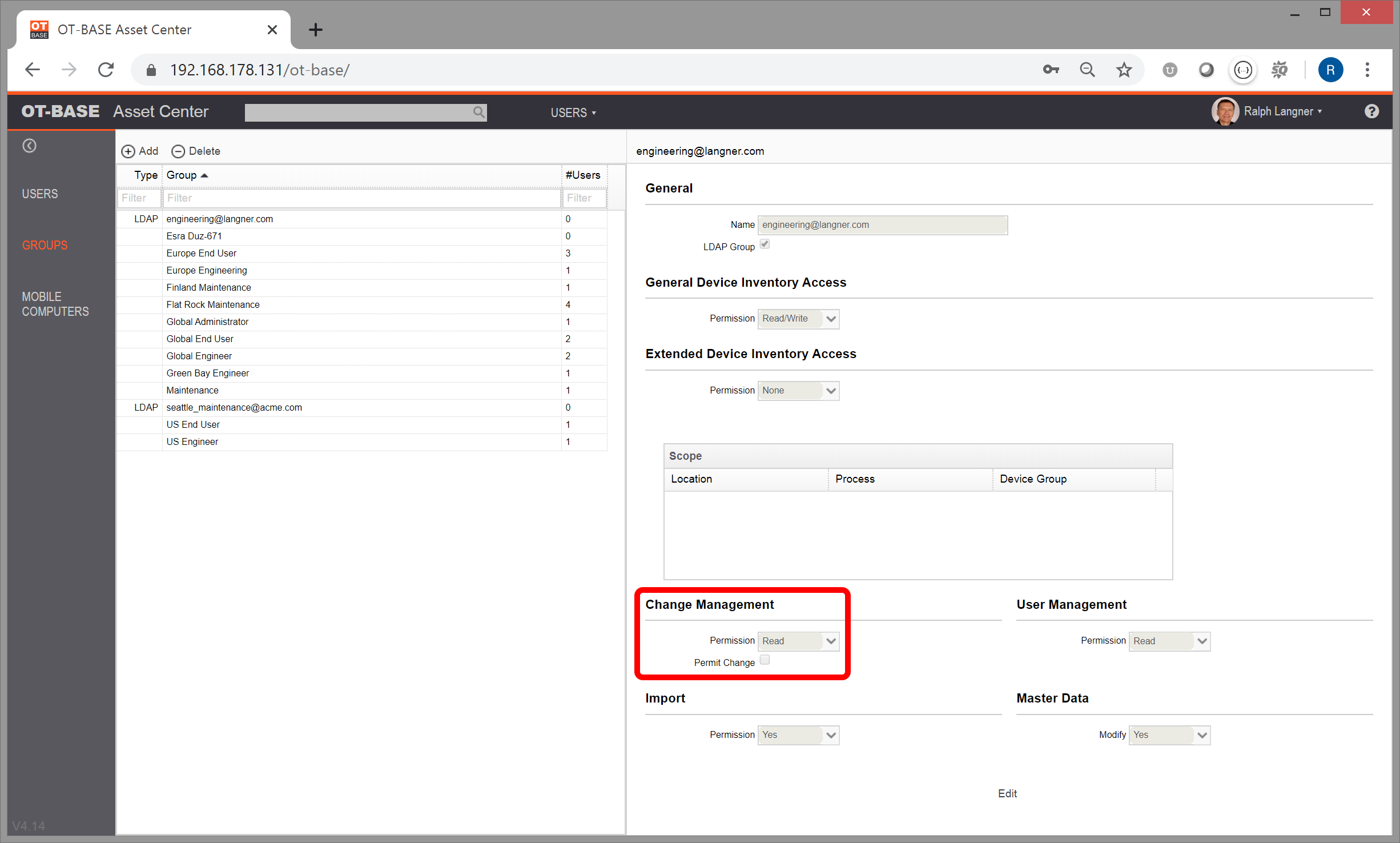Click the #Users filter field
Image resolution: width=1400 pixels, height=843 pixels.
pyautogui.click(x=585, y=198)
